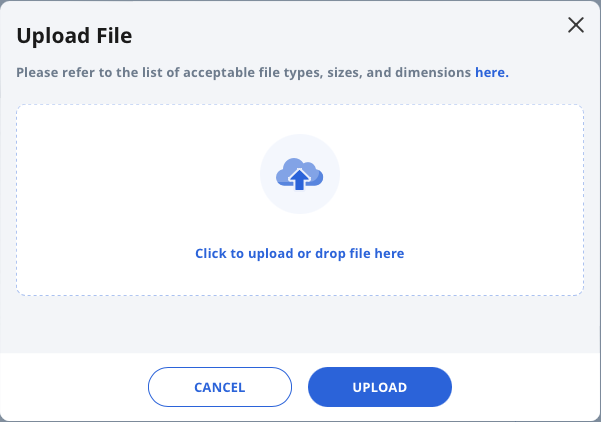601x422 pixels.
Task: Select the up arrow inside the cloud icon
Action: tap(299, 179)
